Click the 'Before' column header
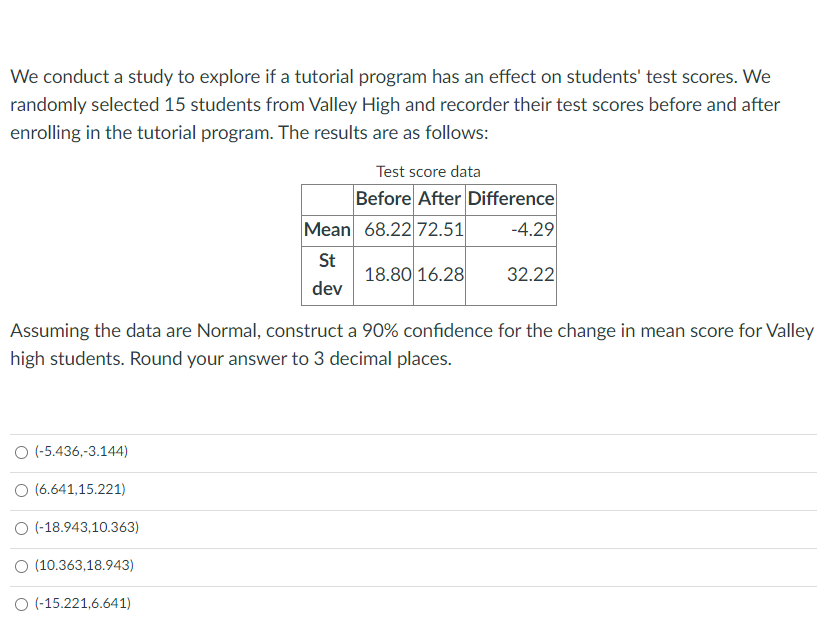Image resolution: width=817 pixels, height=632 pixels. pos(383,199)
